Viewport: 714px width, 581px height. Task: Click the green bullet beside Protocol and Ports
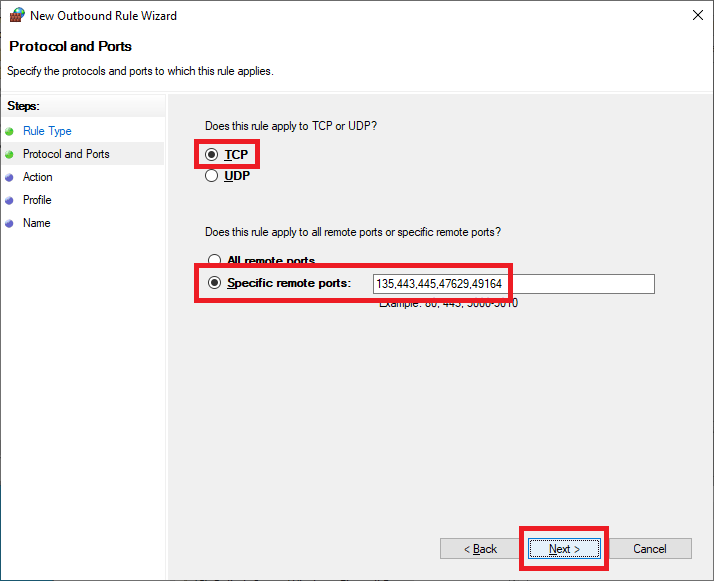[10, 154]
